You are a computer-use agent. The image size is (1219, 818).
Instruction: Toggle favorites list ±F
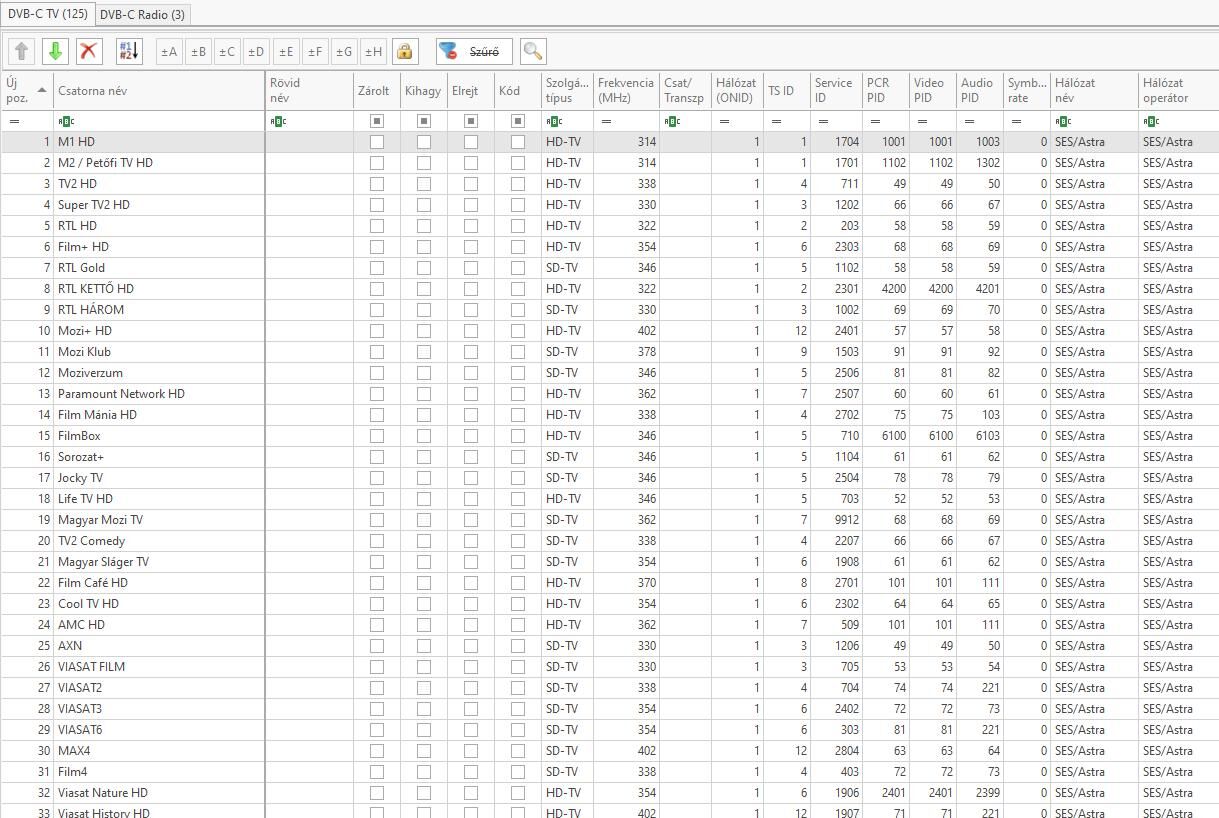point(315,52)
